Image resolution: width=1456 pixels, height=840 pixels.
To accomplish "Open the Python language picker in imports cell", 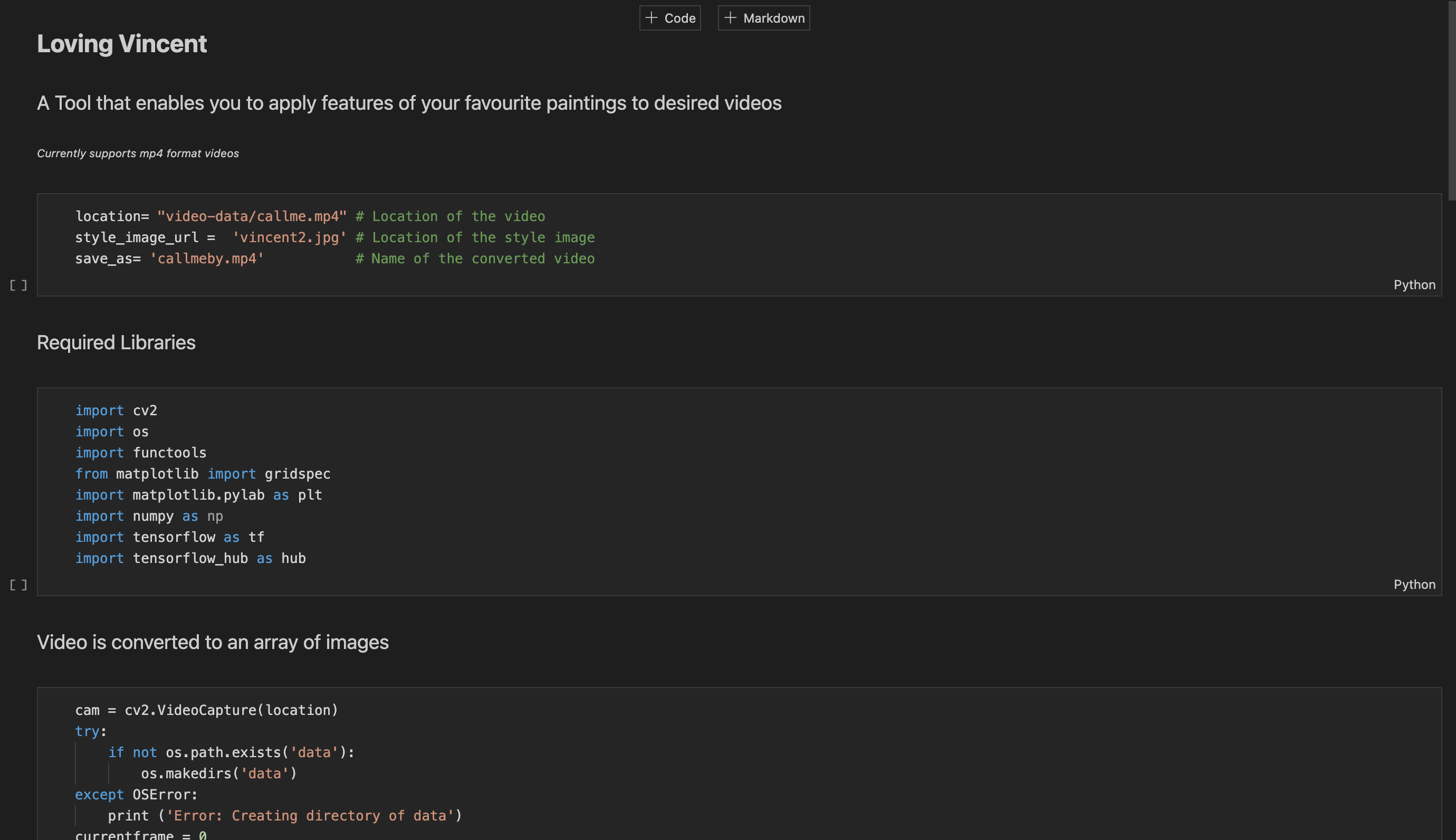I will point(1414,584).
